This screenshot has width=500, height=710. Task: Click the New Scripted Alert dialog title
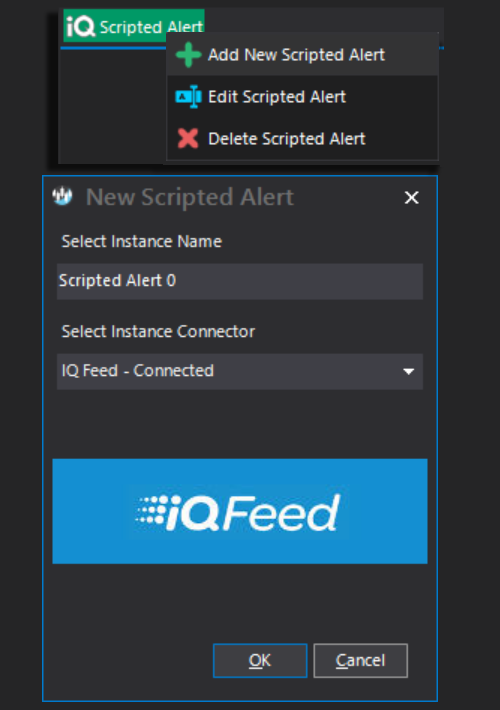[x=190, y=197]
